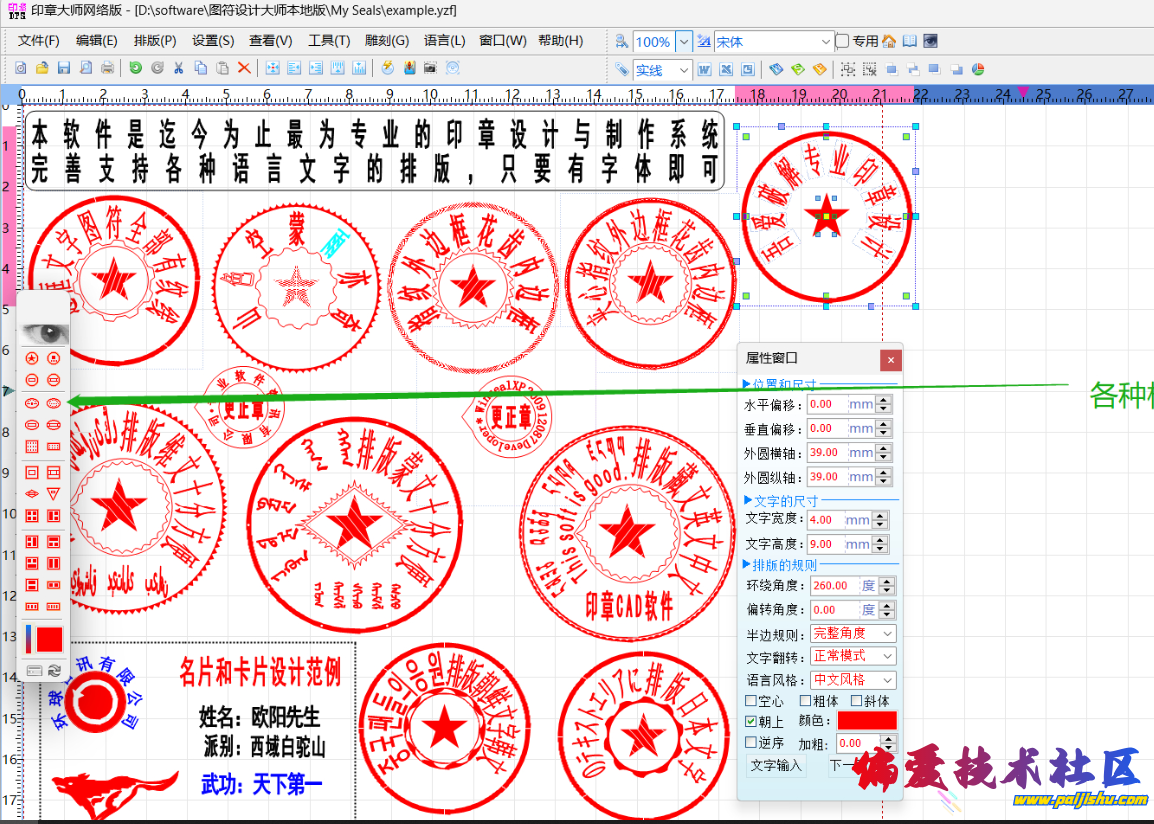1154x824 pixels.
Task: Click the house home icon
Action: (888, 42)
